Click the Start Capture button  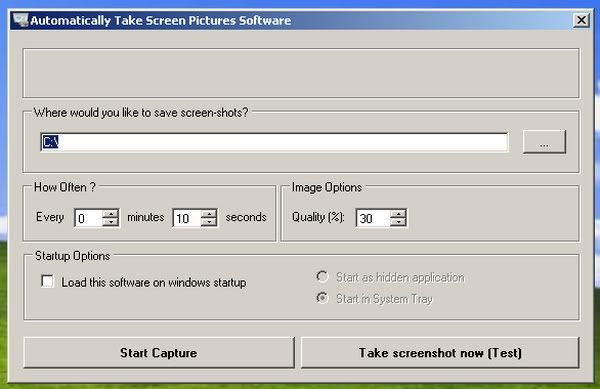pos(159,353)
